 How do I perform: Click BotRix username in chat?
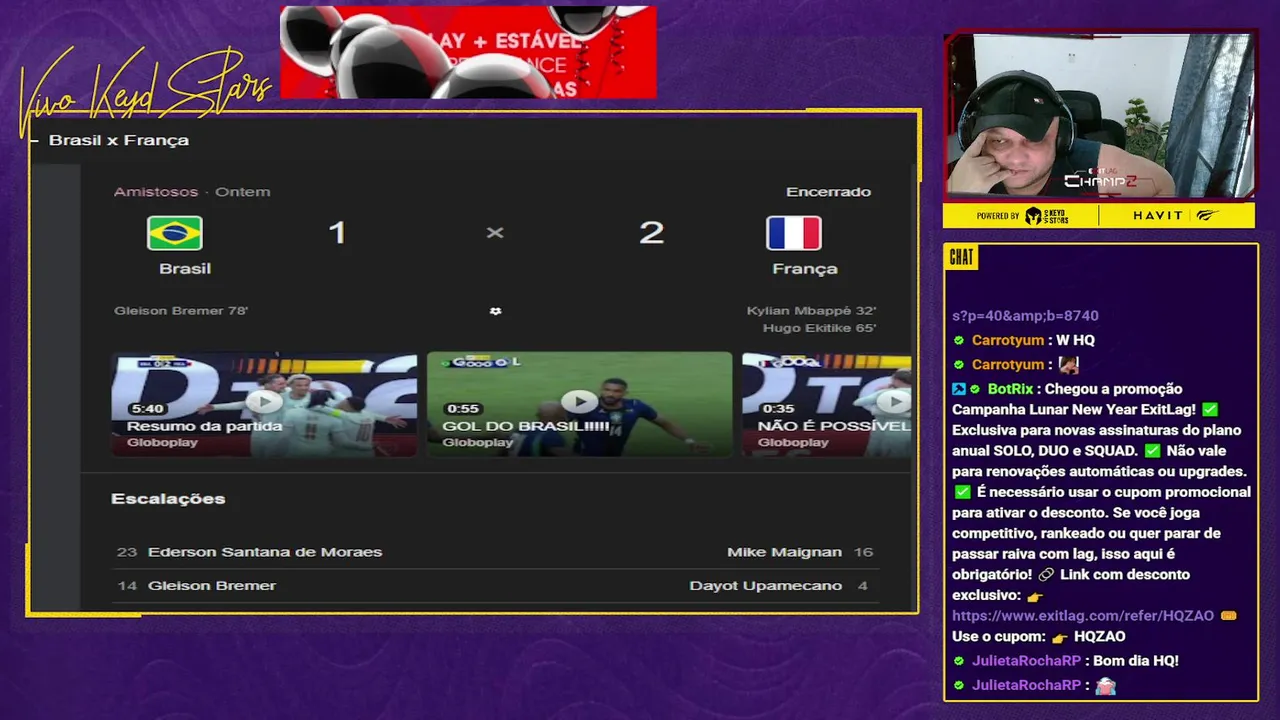click(1008, 389)
